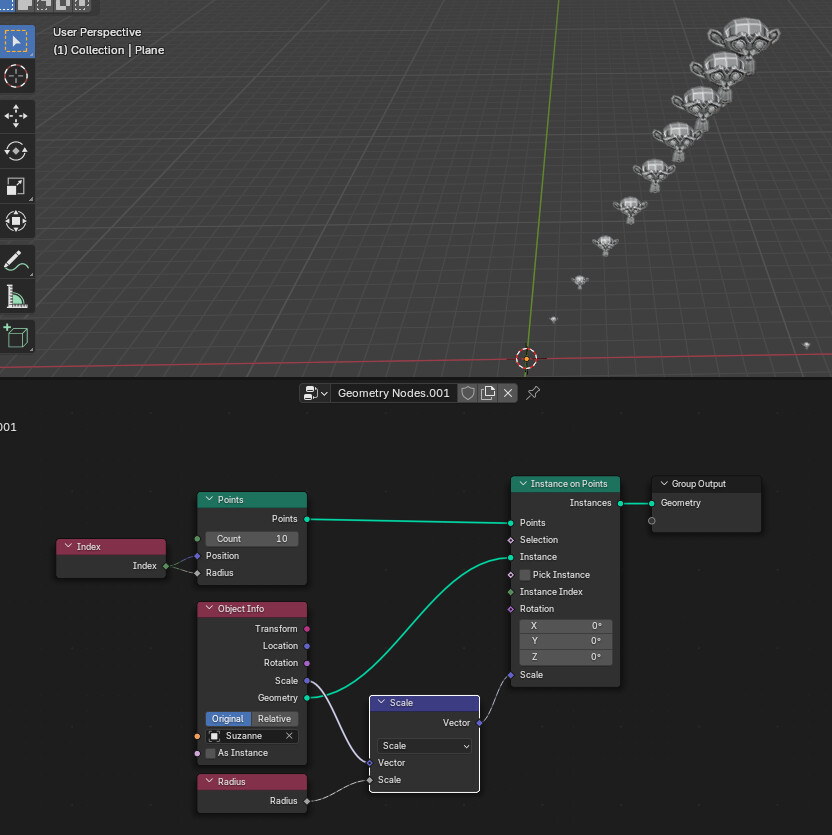This screenshot has height=835, width=832.
Task: Collapse the Instance on Points node
Action: (x=523, y=484)
